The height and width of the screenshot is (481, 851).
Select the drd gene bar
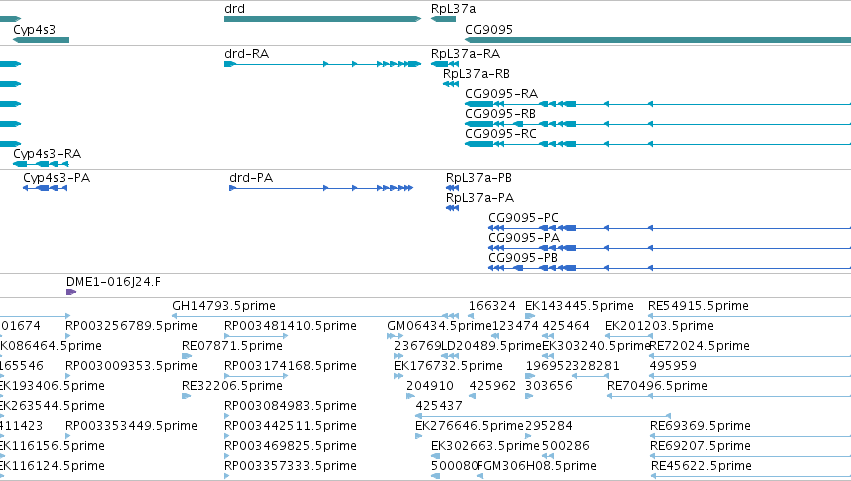click(x=322, y=19)
